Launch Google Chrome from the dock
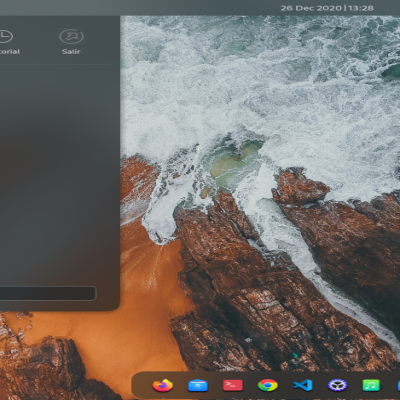The width and height of the screenshot is (400, 400). 268,385
